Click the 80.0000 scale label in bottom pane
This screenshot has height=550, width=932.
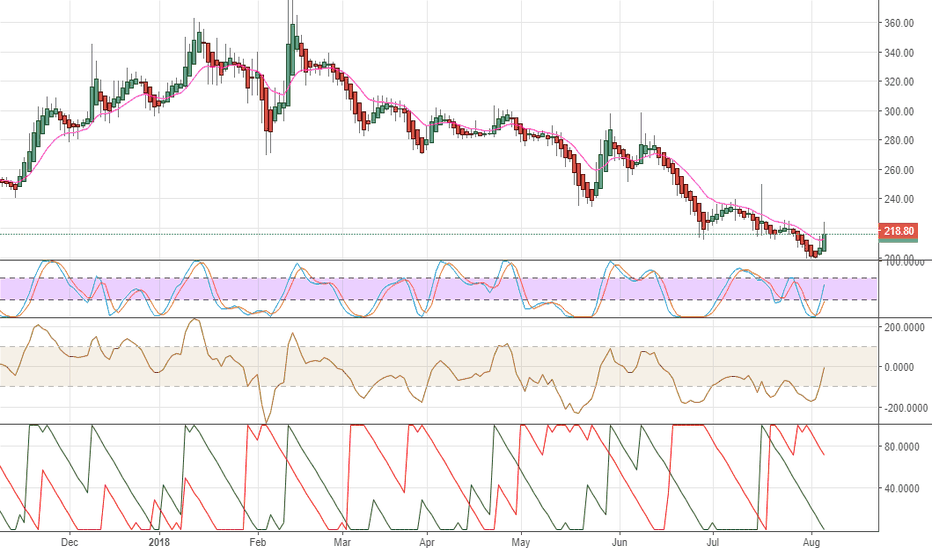click(902, 447)
